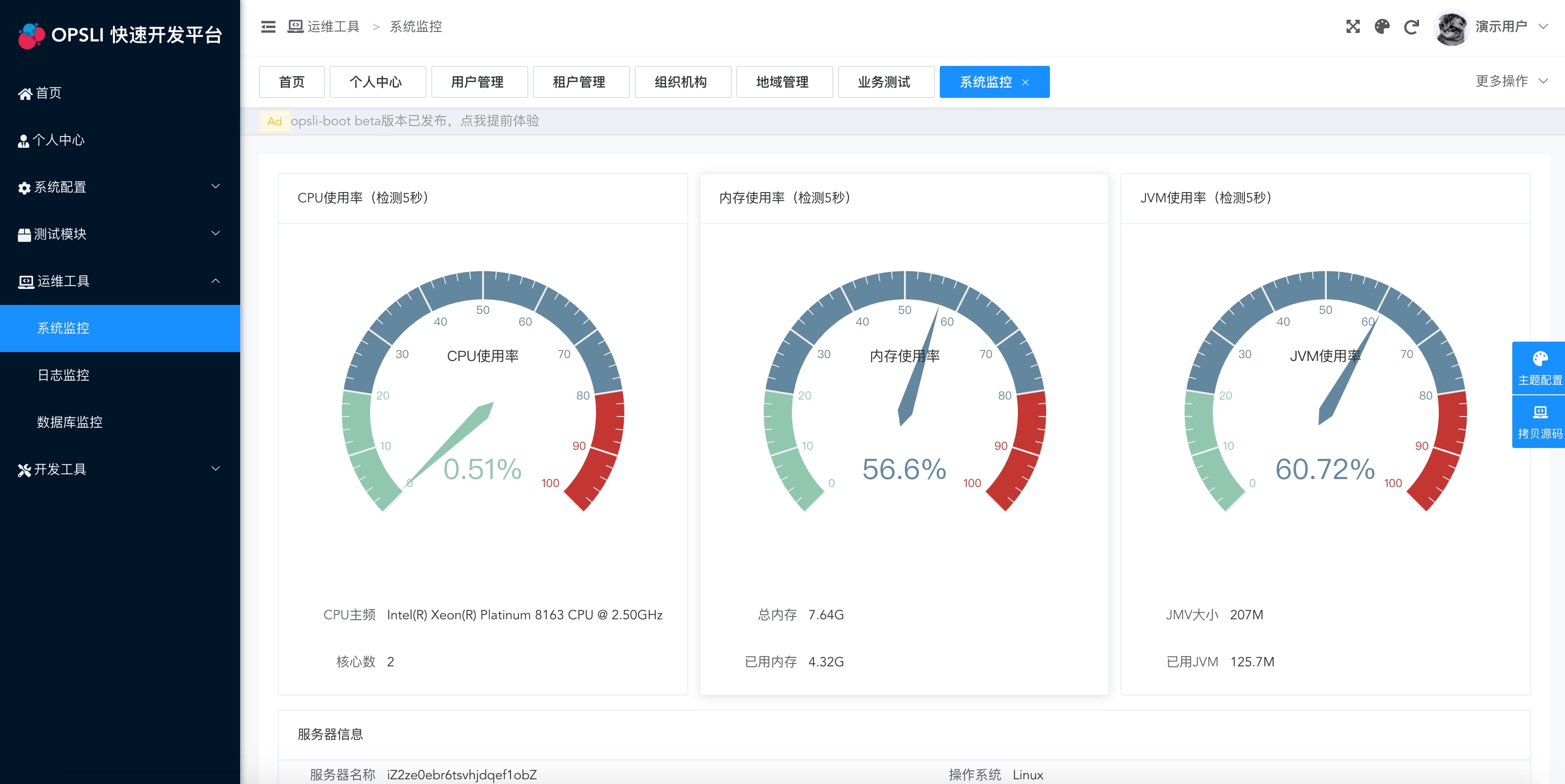
Task: Close the 系统监控 tab
Action: [1025, 83]
